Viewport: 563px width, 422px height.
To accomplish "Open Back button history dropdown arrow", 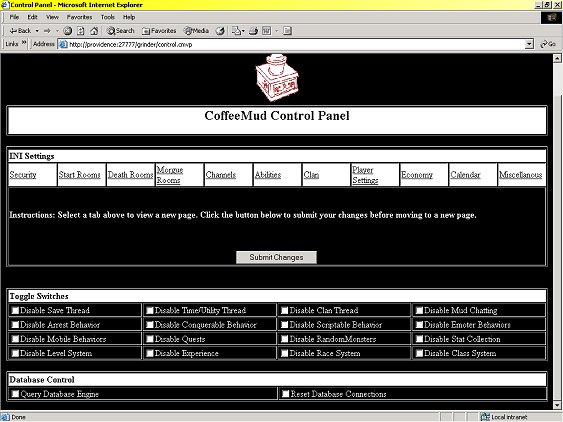I will (x=37, y=31).
